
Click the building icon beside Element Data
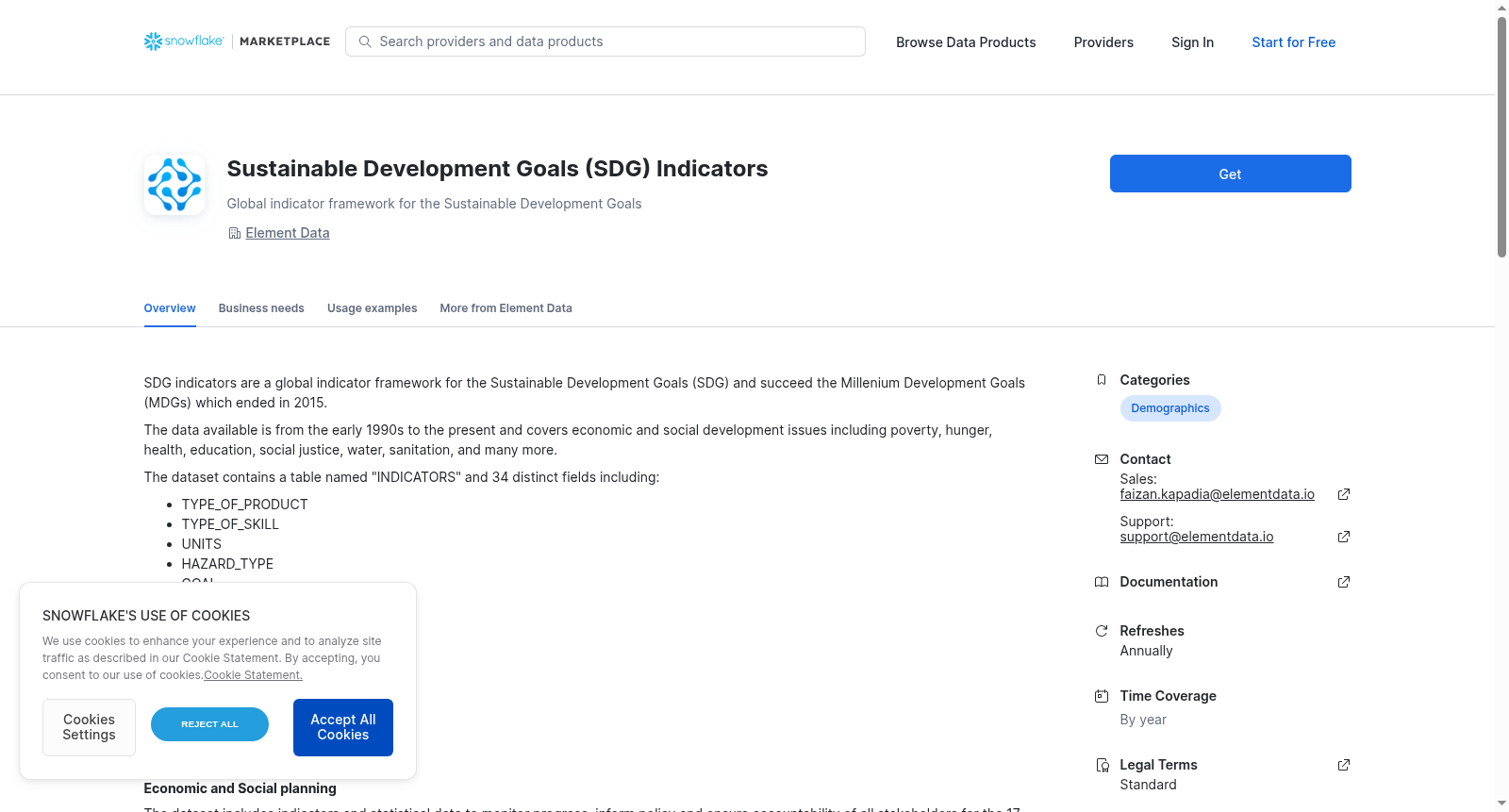click(235, 233)
